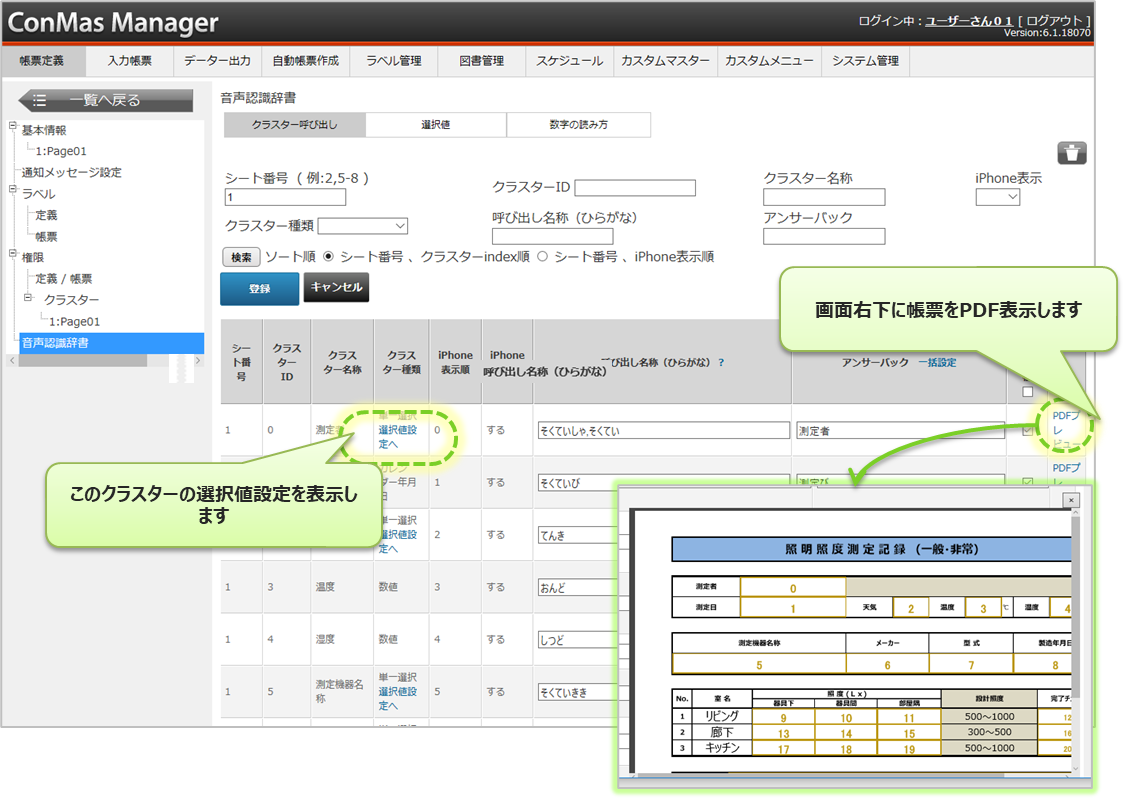Viewport: 1125px width, 800px height.
Task: Open the ラベル管理 menu
Action: 393,61
